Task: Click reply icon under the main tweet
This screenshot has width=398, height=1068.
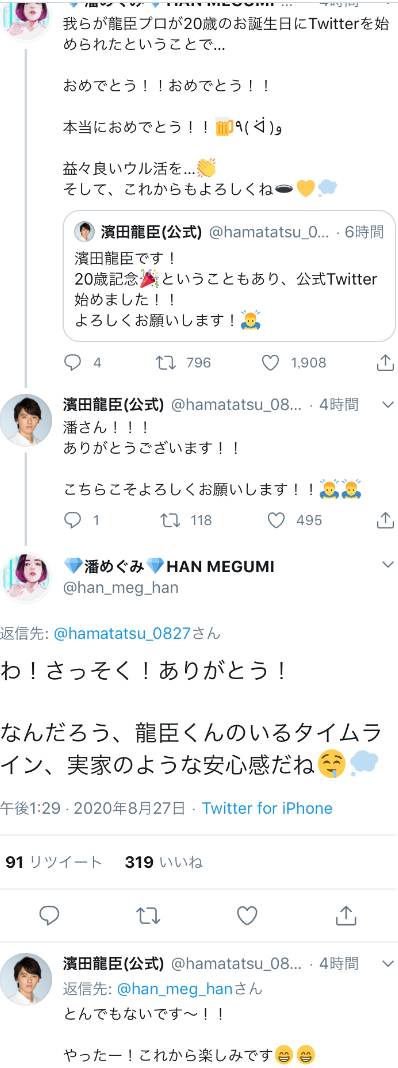Action: click(49, 915)
